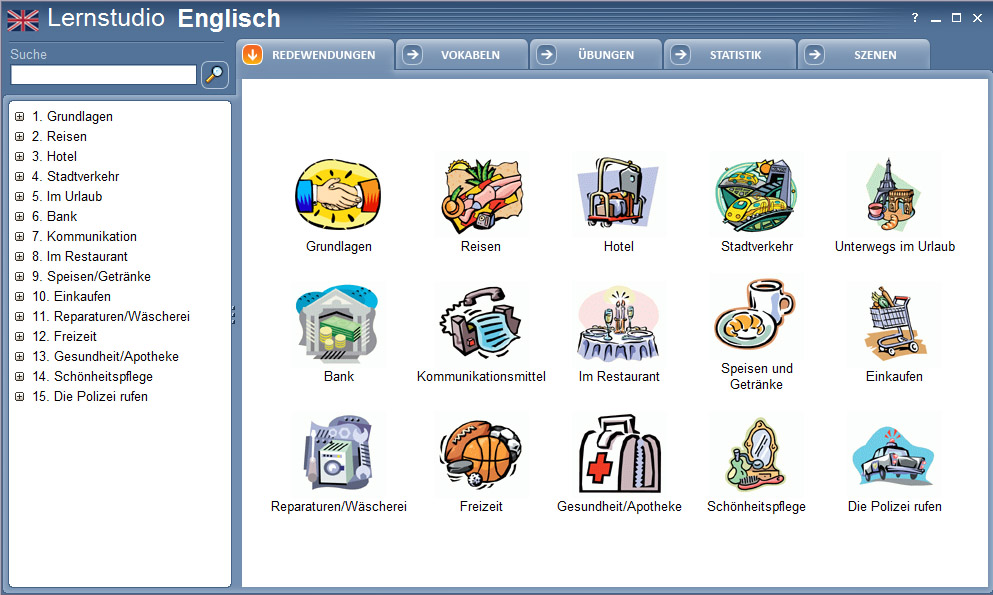Open the Stadtverkehr train icon
Image resolution: width=993 pixels, height=595 pixels.
click(x=756, y=194)
